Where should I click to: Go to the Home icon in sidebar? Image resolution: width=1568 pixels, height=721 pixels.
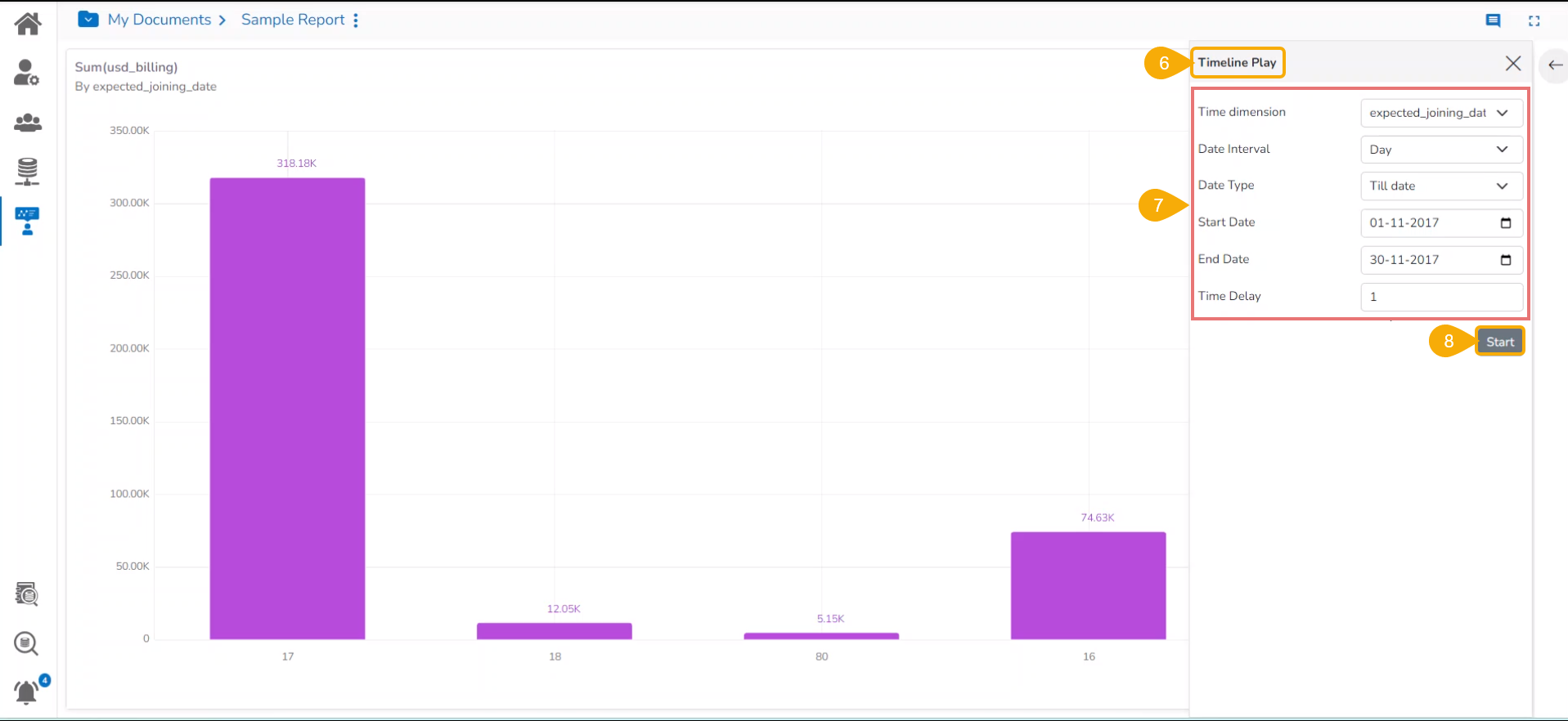[x=28, y=24]
